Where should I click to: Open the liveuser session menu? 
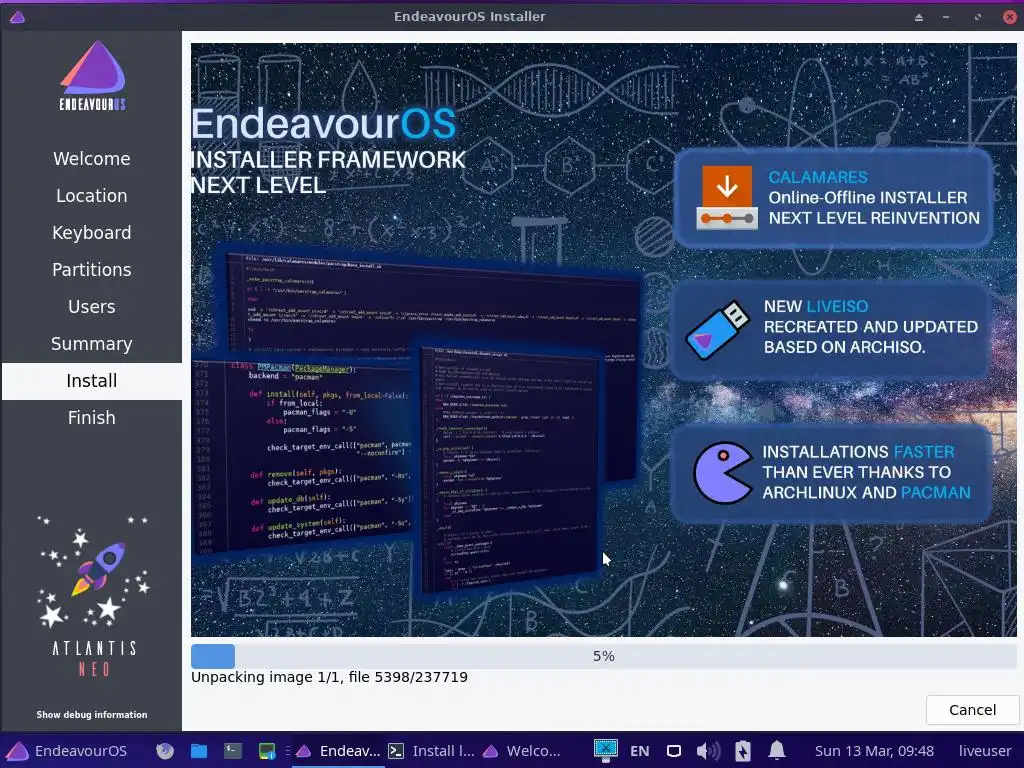[985, 751]
